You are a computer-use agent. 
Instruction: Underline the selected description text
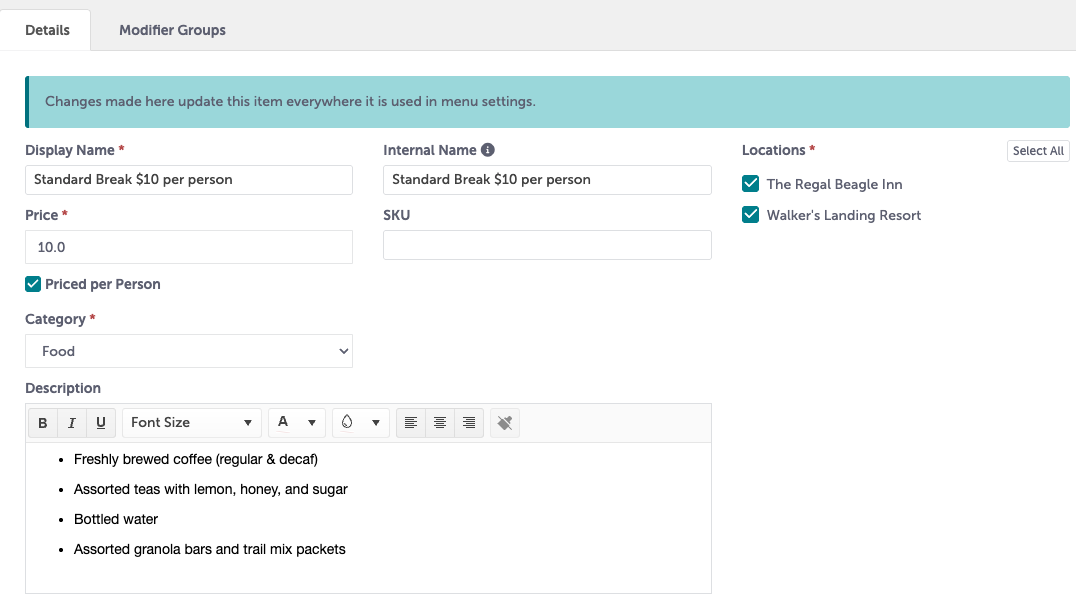pos(101,423)
